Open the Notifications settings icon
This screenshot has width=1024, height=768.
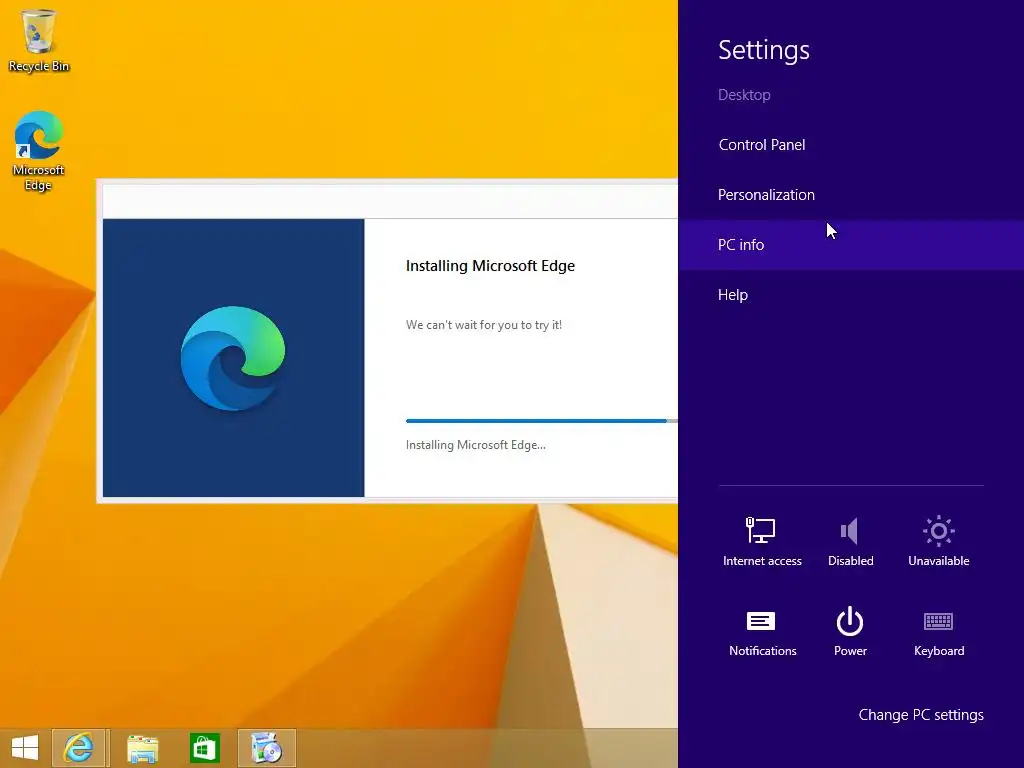pyautogui.click(x=762, y=632)
